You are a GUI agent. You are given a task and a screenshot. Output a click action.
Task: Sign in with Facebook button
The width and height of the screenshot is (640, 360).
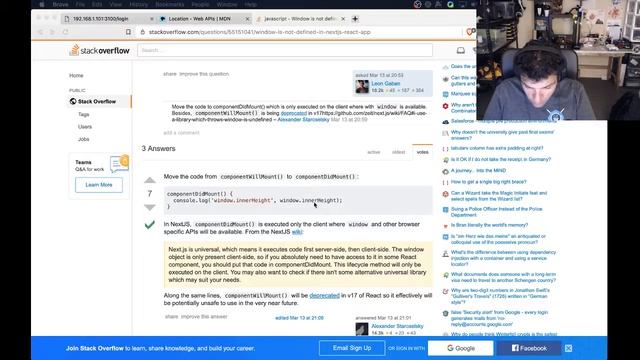[529, 348]
